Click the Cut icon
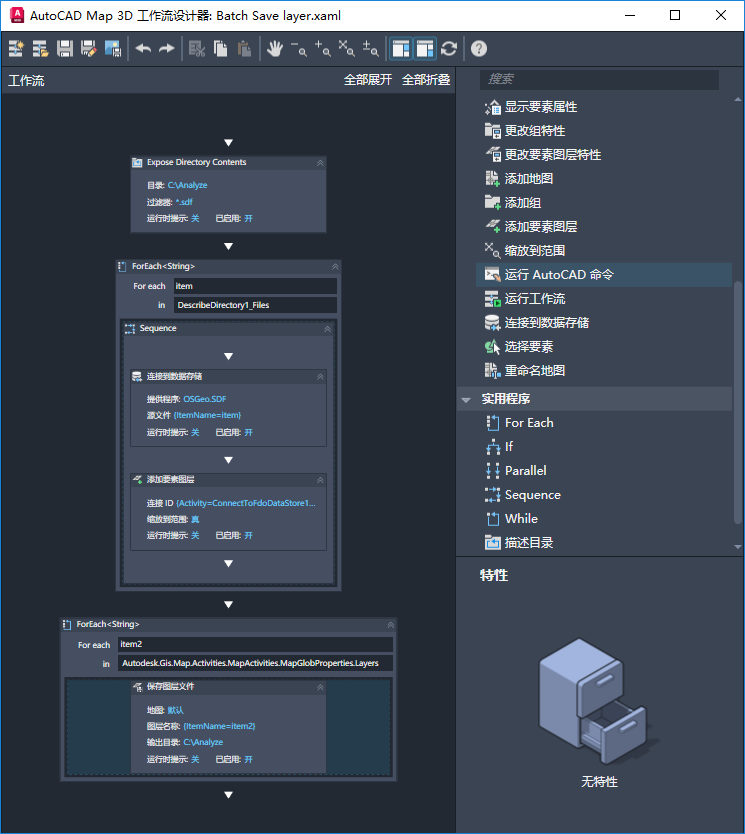 [197, 49]
